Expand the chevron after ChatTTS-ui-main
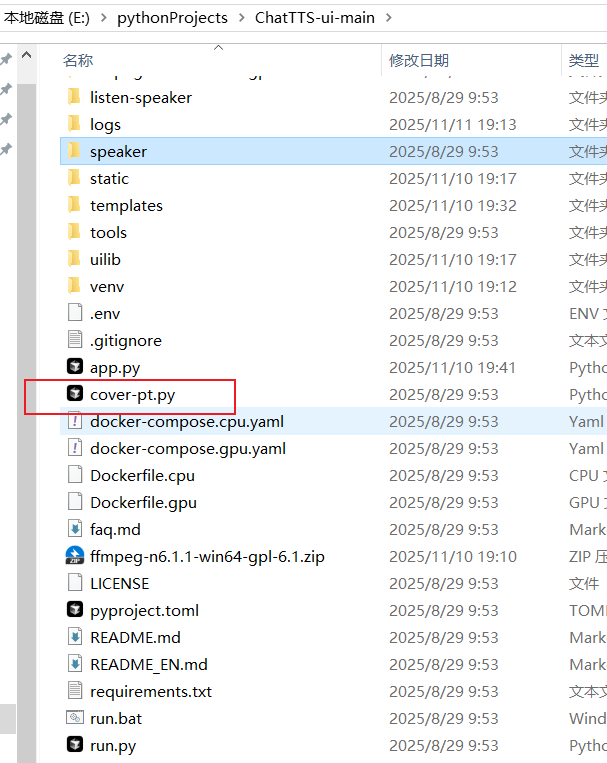607x763 pixels. point(388,18)
